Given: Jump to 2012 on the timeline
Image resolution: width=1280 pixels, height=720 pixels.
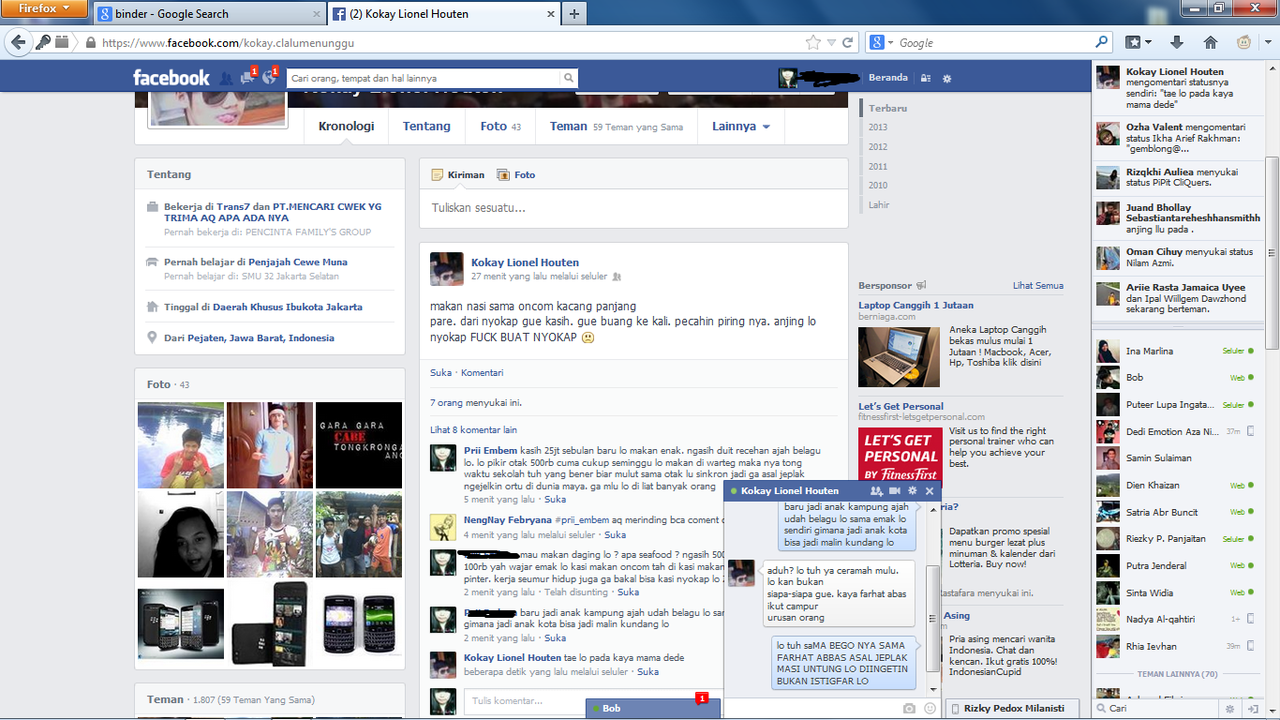Looking at the screenshot, I should pos(878,147).
